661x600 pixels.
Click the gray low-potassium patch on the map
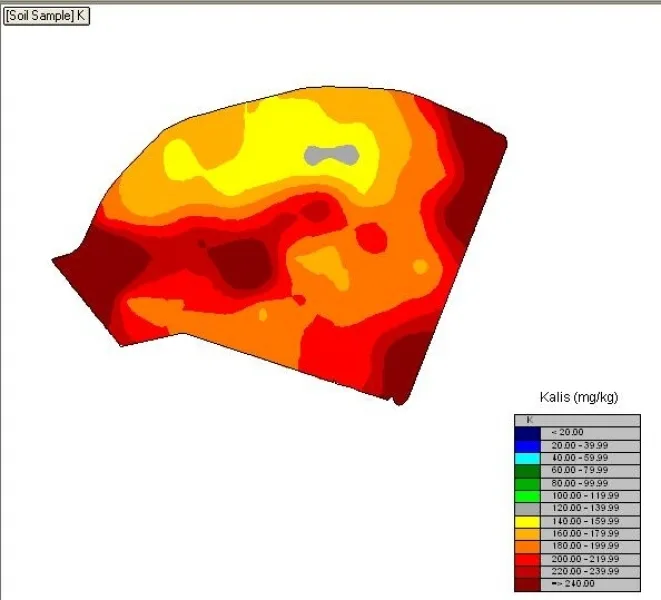(331, 155)
